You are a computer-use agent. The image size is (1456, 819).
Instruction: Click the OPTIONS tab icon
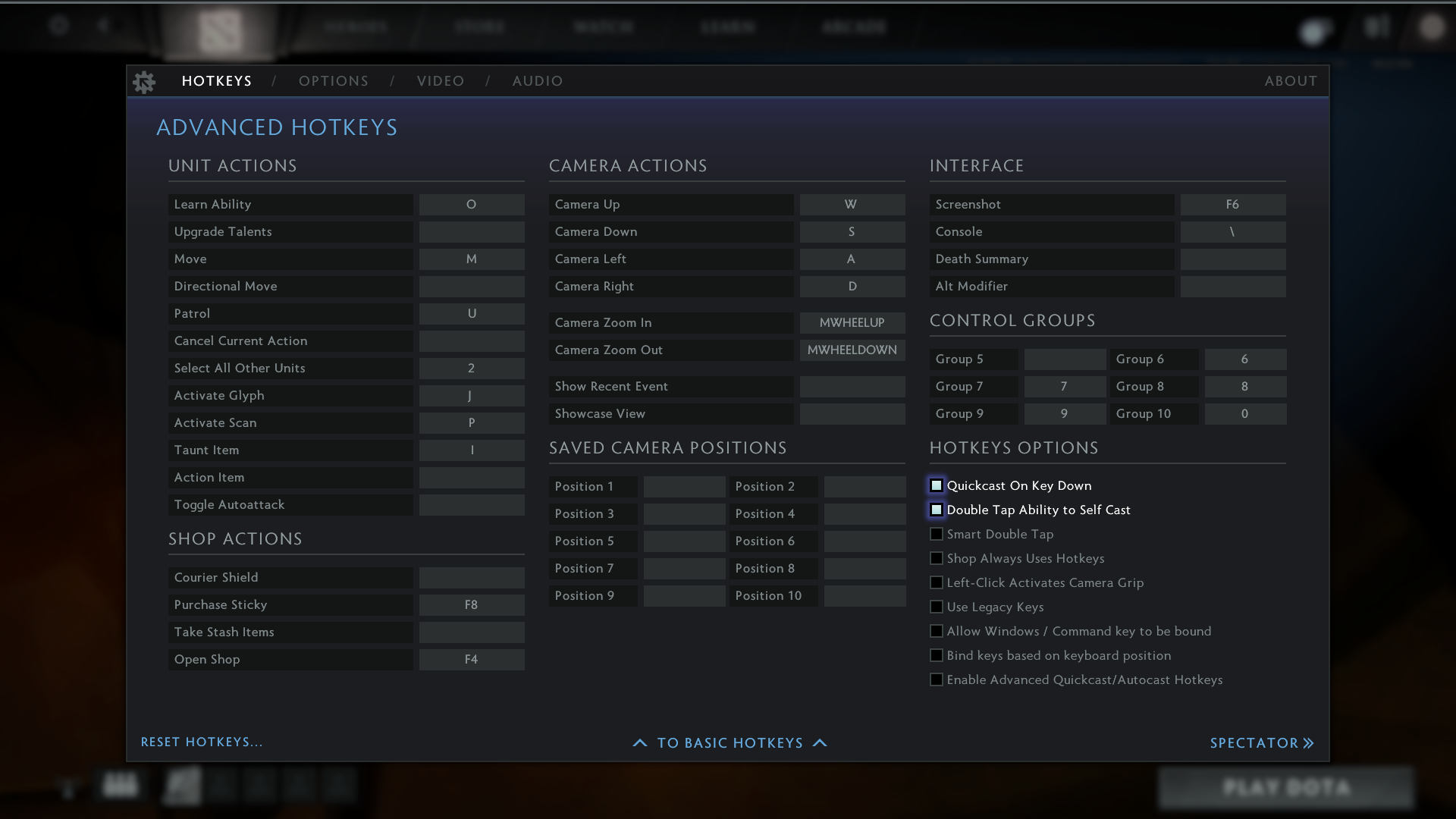tap(334, 81)
